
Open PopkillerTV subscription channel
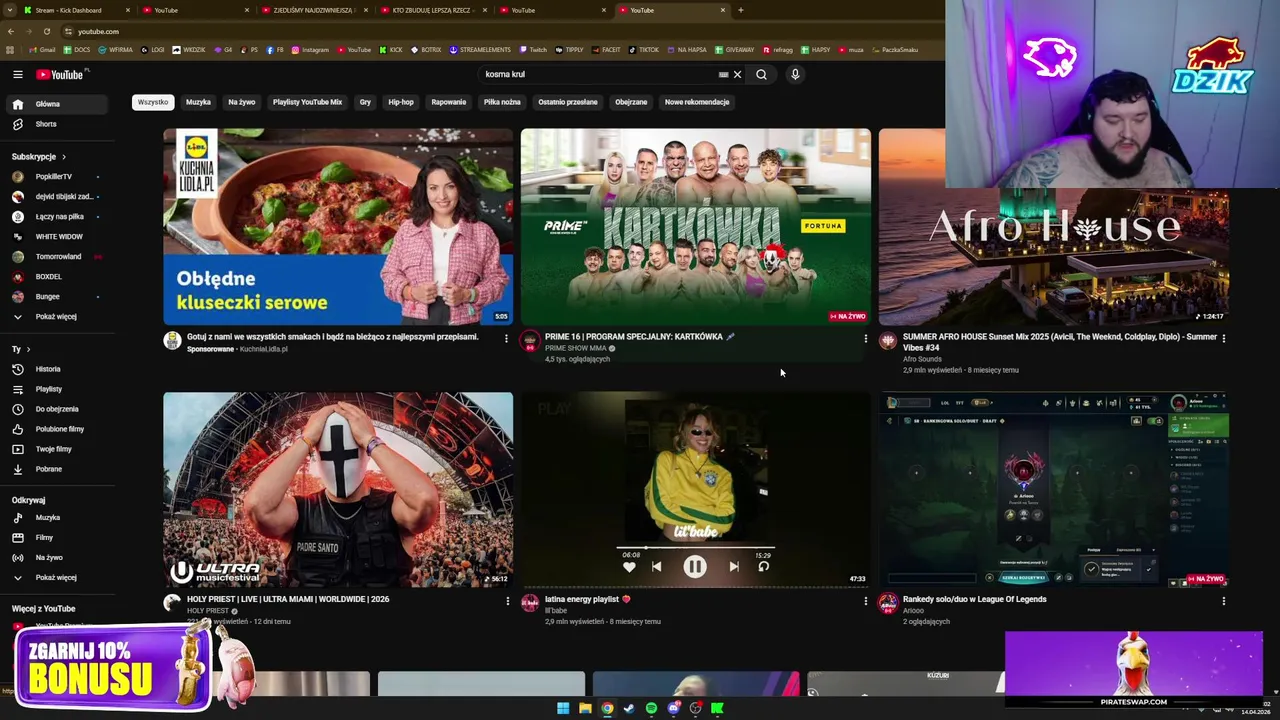click(x=54, y=177)
